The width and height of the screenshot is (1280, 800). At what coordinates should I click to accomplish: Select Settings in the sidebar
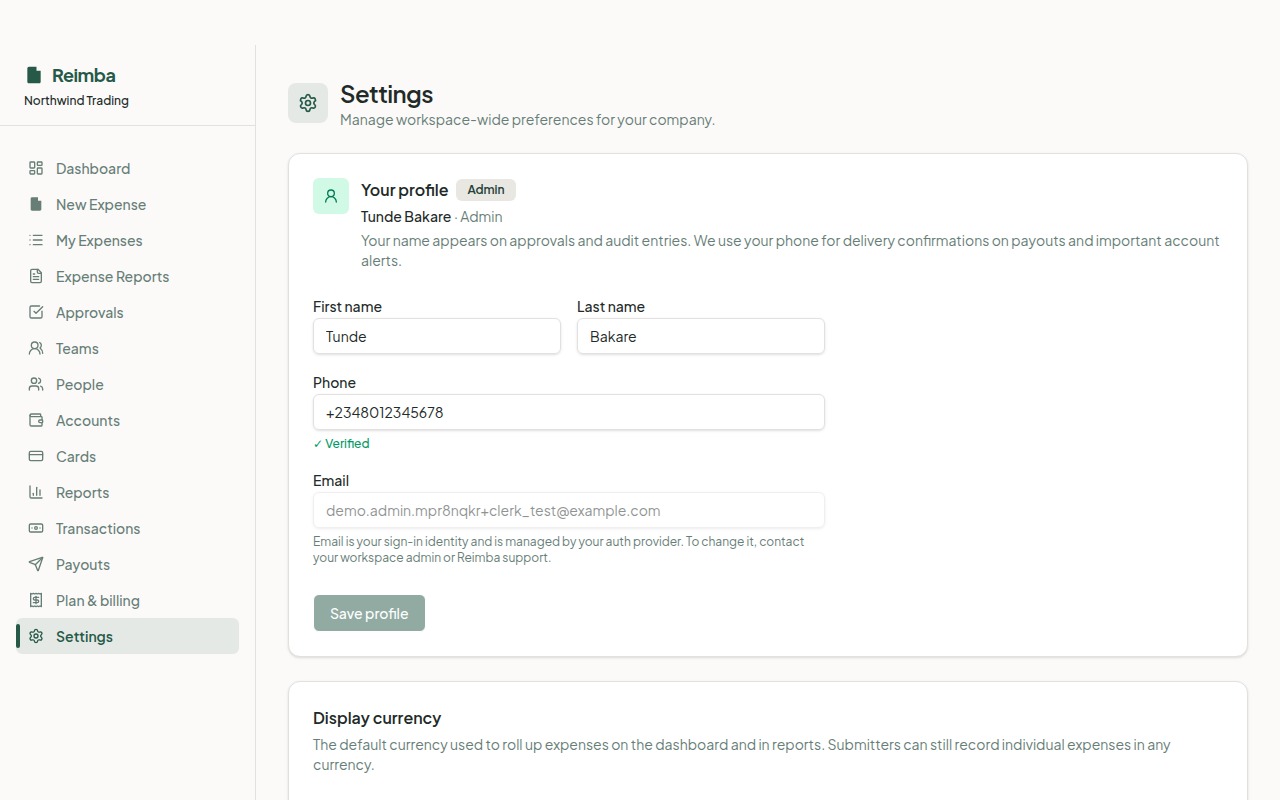click(x=127, y=636)
